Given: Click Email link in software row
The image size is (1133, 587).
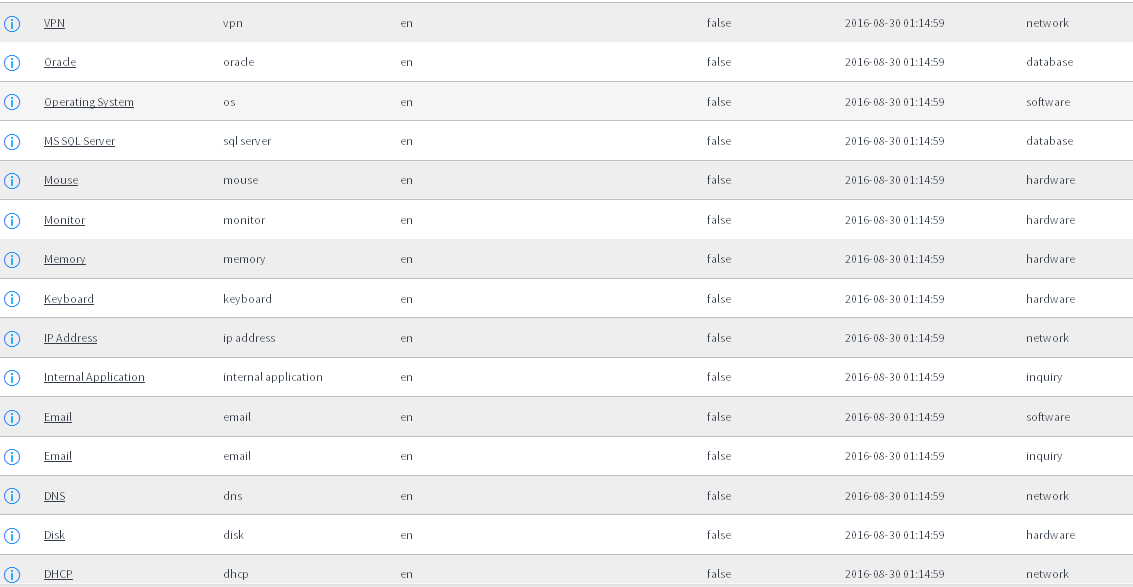Looking at the screenshot, I should pyautogui.click(x=58, y=417).
